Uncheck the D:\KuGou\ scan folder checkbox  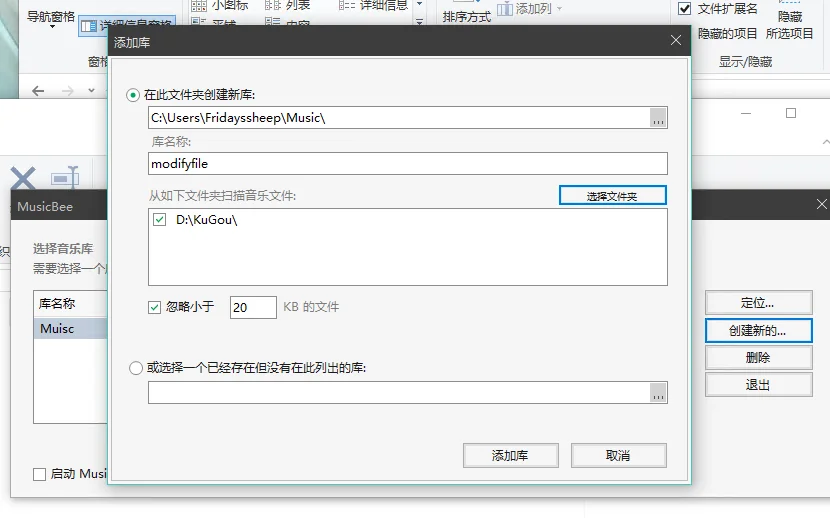(x=159, y=220)
